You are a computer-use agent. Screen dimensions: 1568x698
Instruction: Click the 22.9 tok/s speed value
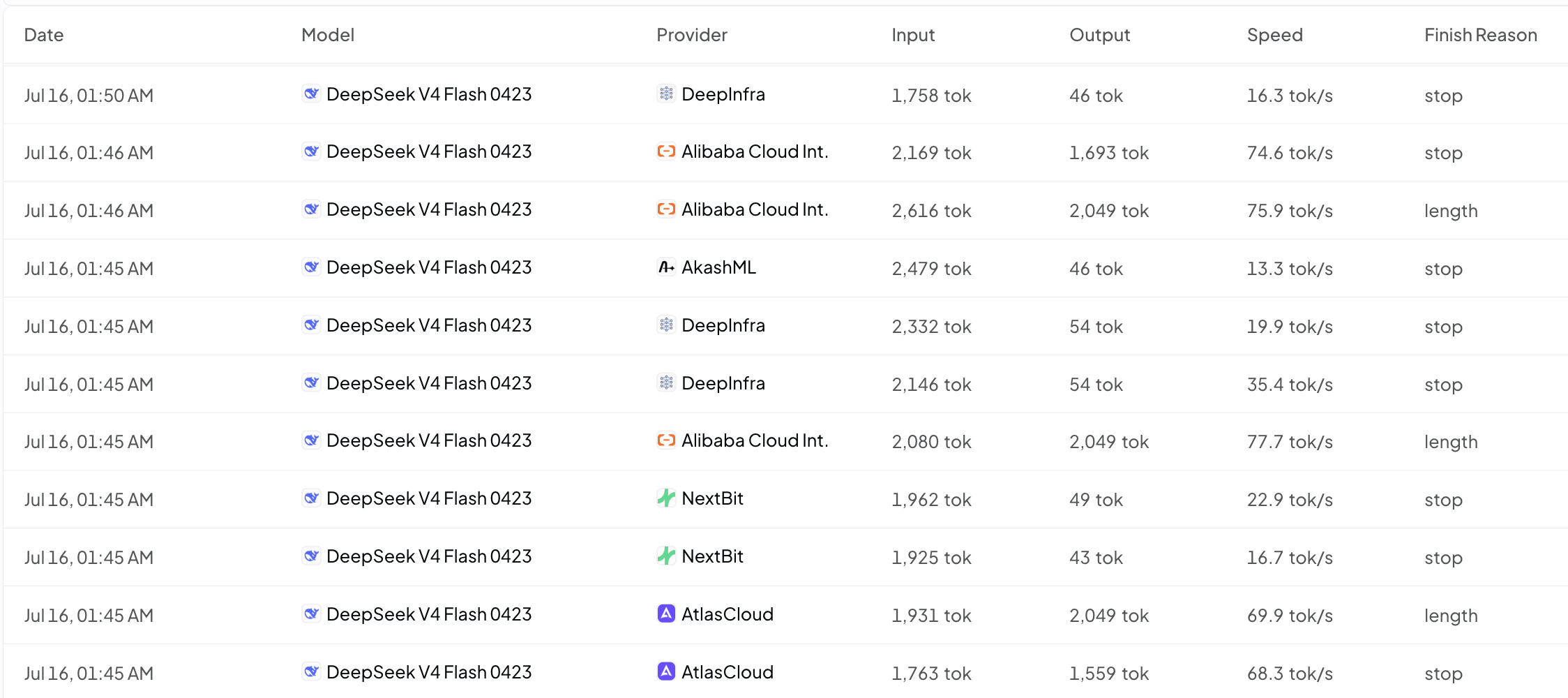tap(1290, 500)
